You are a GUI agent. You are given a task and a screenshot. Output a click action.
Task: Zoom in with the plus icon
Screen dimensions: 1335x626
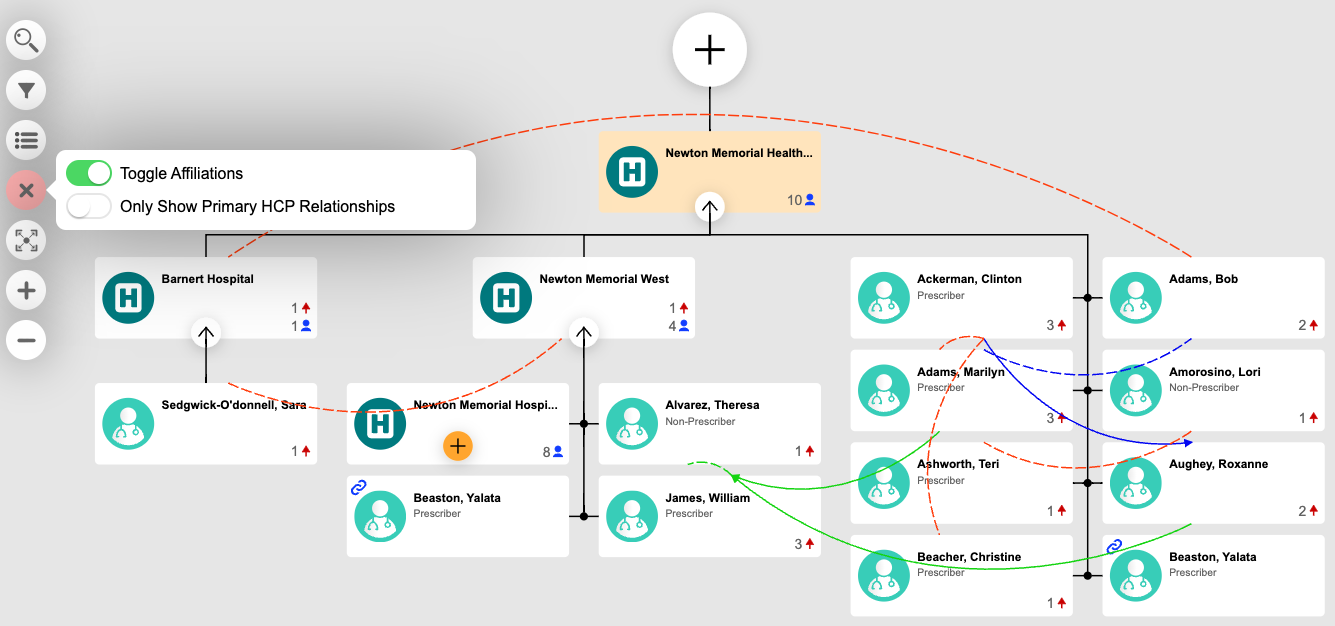point(26,291)
